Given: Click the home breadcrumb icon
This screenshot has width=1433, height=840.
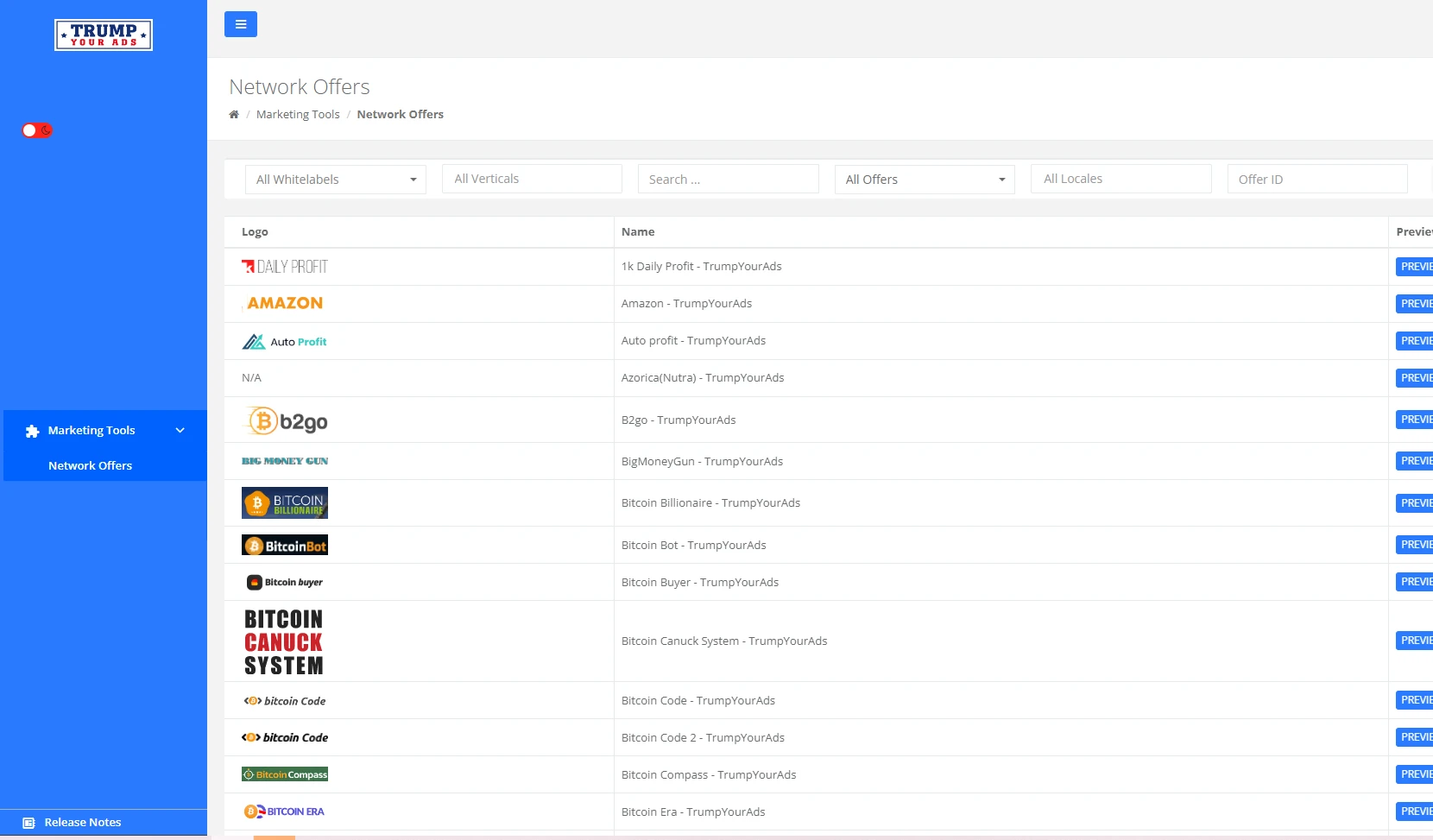Looking at the screenshot, I should pos(234,114).
